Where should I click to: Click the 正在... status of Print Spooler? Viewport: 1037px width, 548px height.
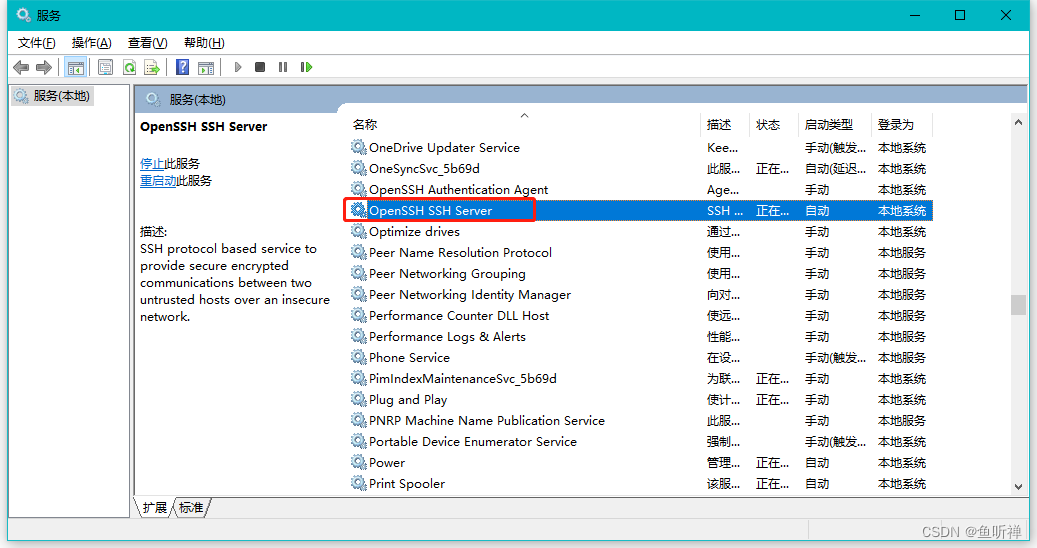coord(772,483)
